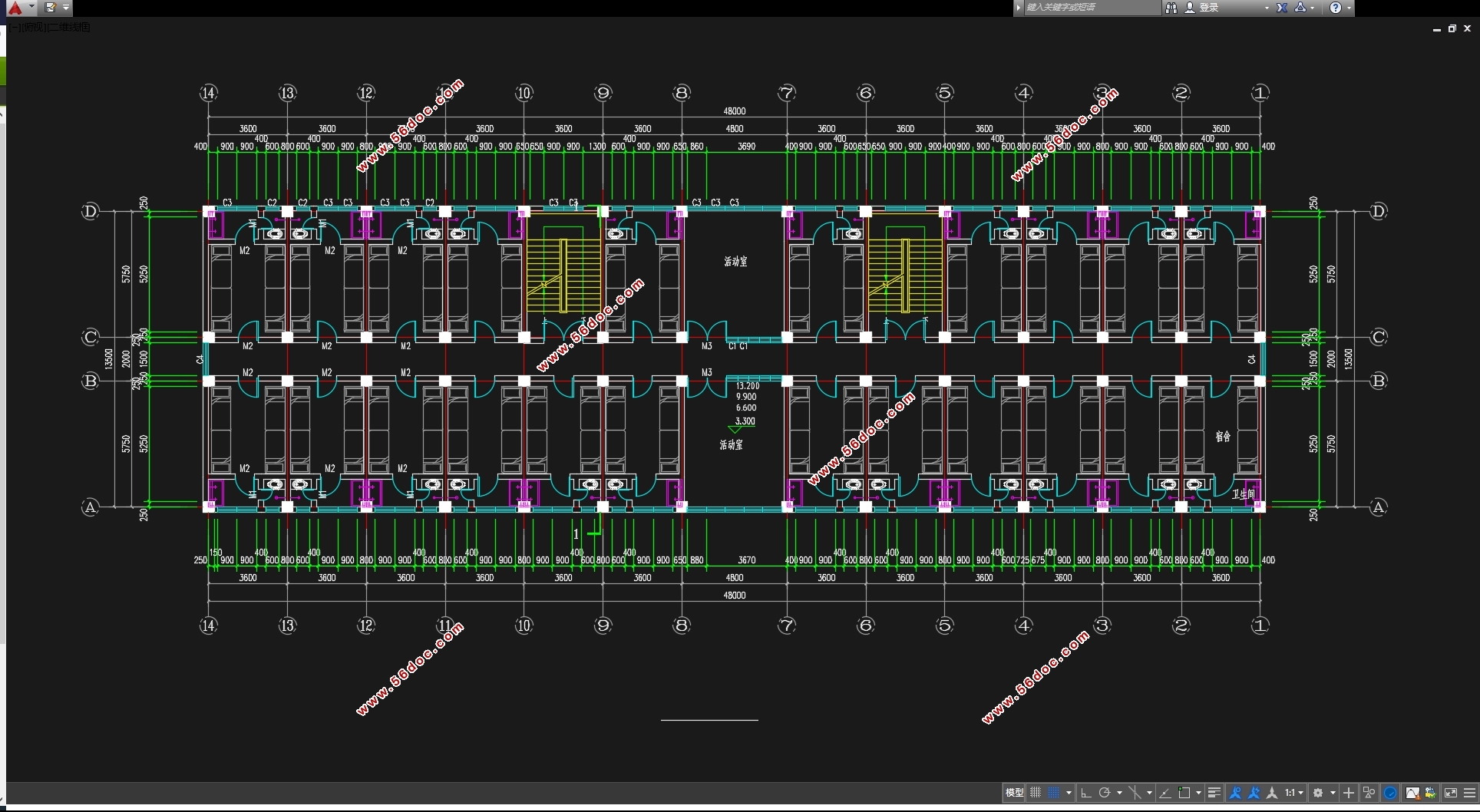
Task: Open the AutoCAD application menu logo
Action: [15, 8]
